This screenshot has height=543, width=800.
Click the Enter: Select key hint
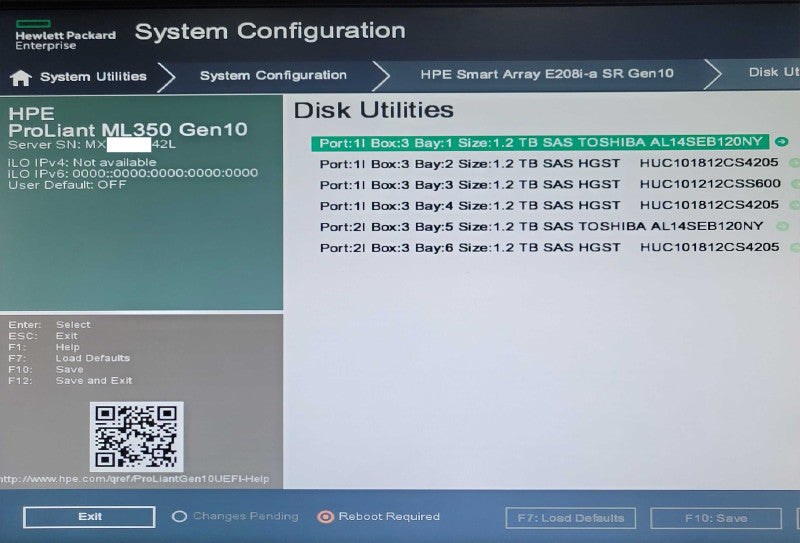pyautogui.click(x=49, y=325)
